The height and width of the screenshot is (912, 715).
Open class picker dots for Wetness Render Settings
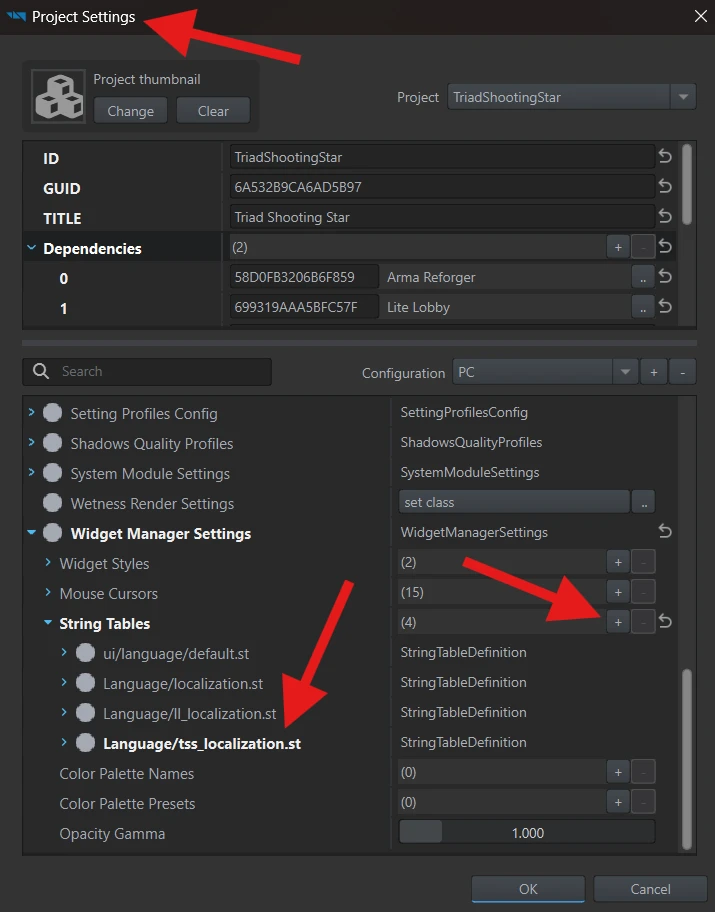click(643, 503)
